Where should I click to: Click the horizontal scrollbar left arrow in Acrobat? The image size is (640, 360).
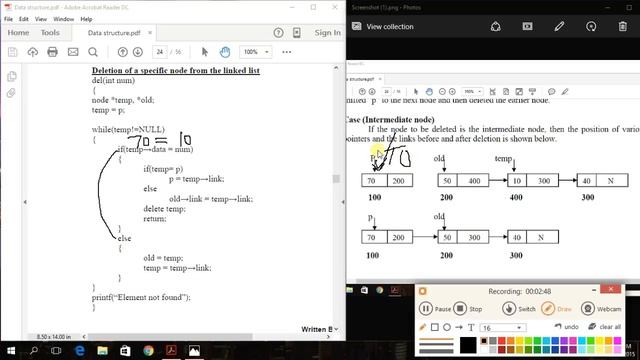pos(84,337)
